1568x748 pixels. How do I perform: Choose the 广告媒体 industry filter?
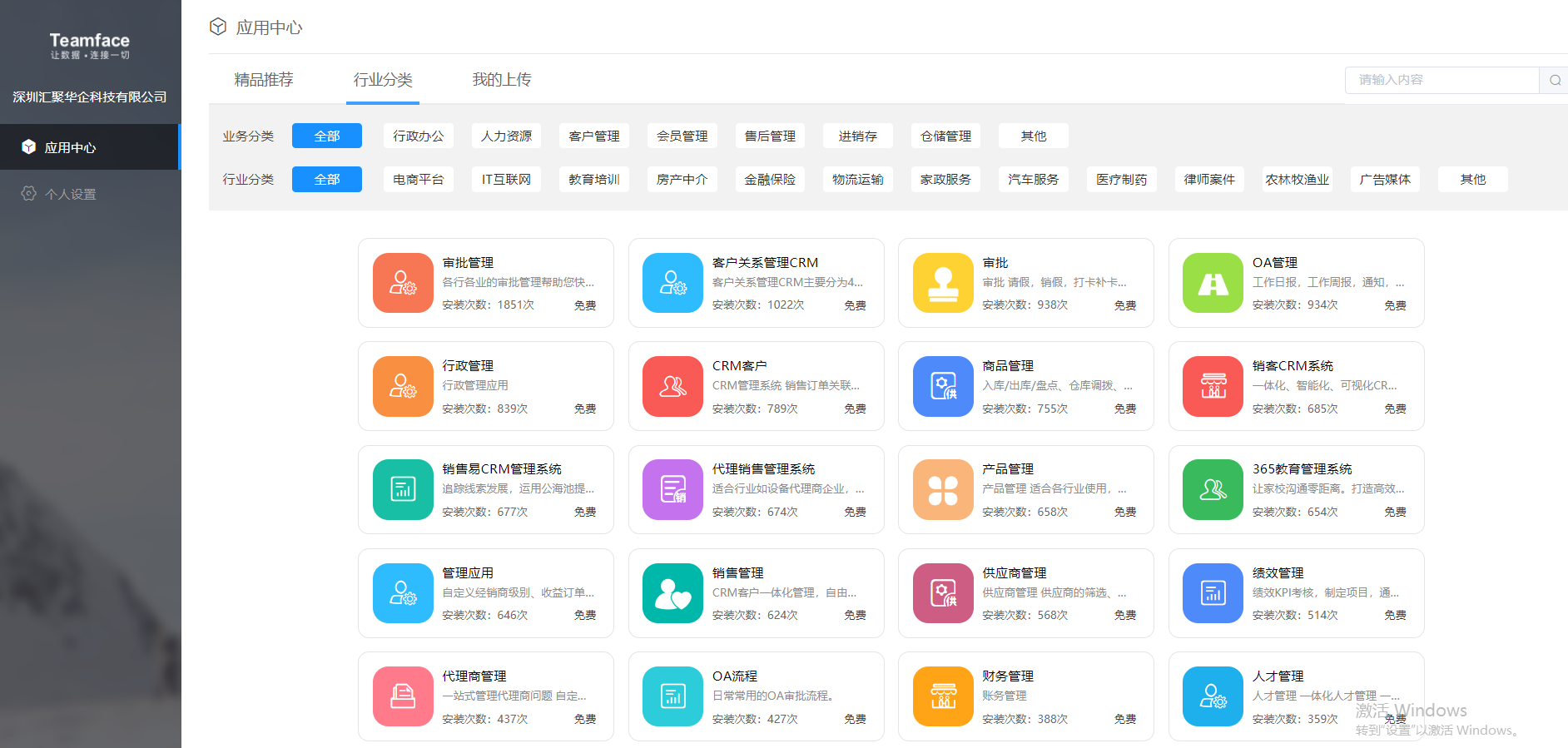(x=1385, y=179)
